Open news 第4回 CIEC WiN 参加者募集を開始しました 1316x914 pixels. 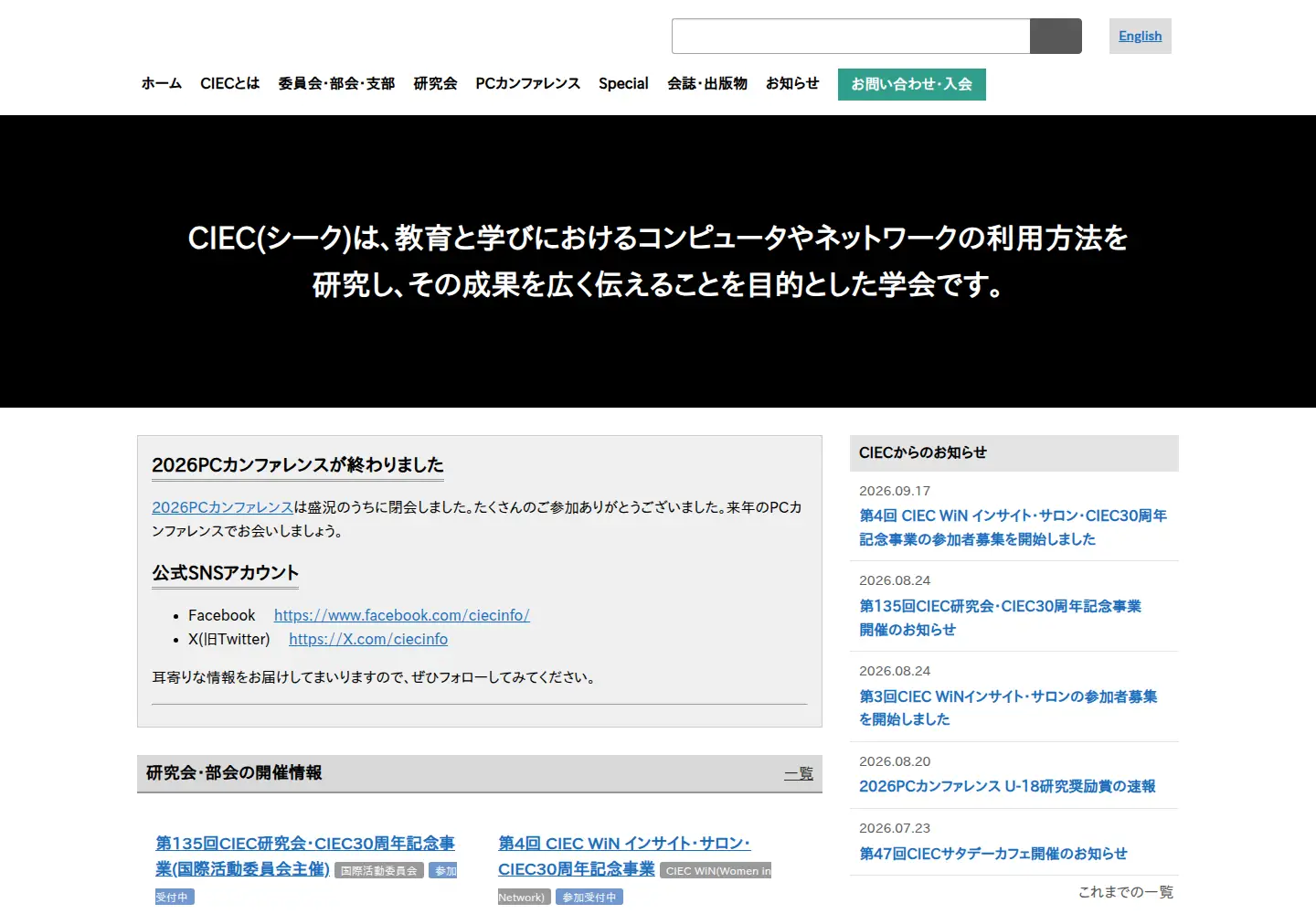point(1013,527)
